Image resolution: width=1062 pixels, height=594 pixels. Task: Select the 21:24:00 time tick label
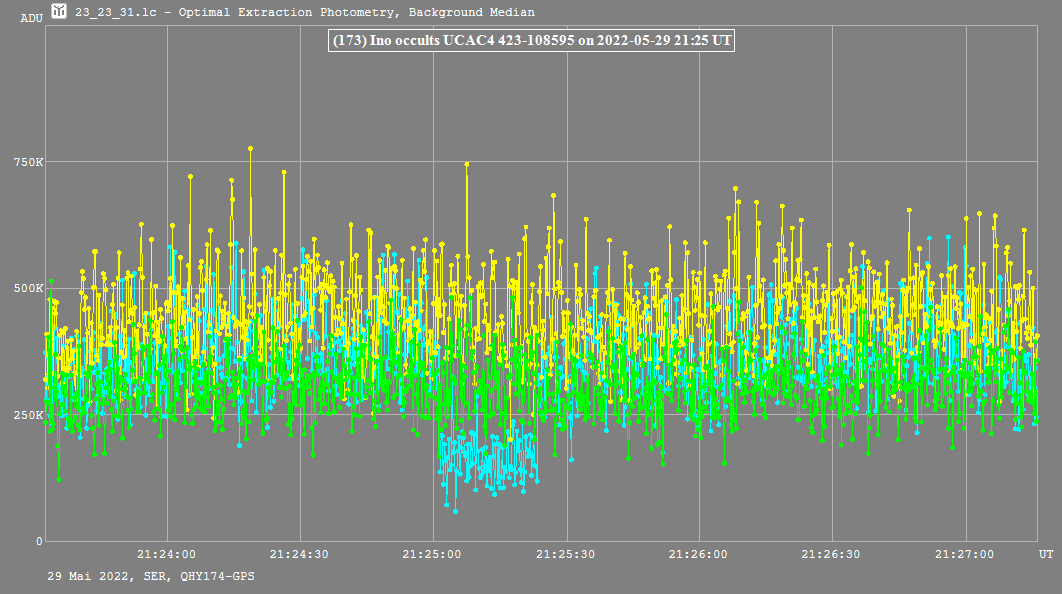(166, 553)
